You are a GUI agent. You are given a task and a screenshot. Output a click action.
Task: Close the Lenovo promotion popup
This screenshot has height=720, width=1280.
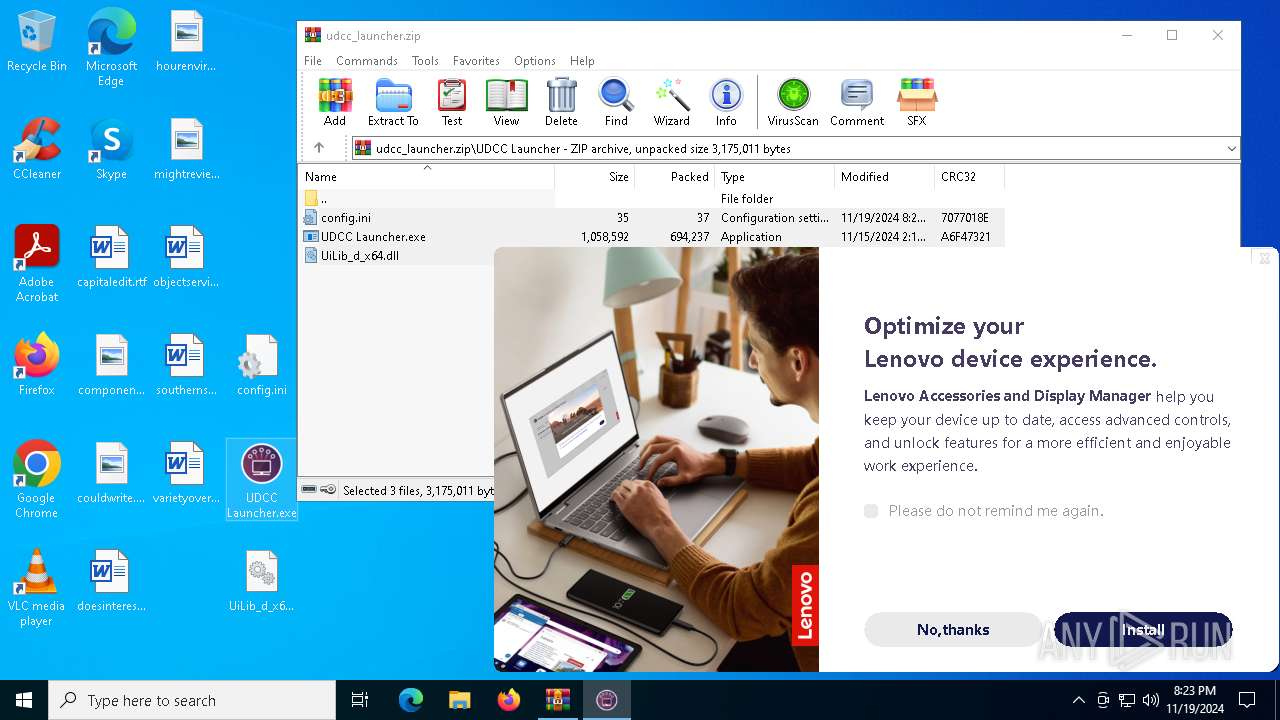coord(1264,258)
